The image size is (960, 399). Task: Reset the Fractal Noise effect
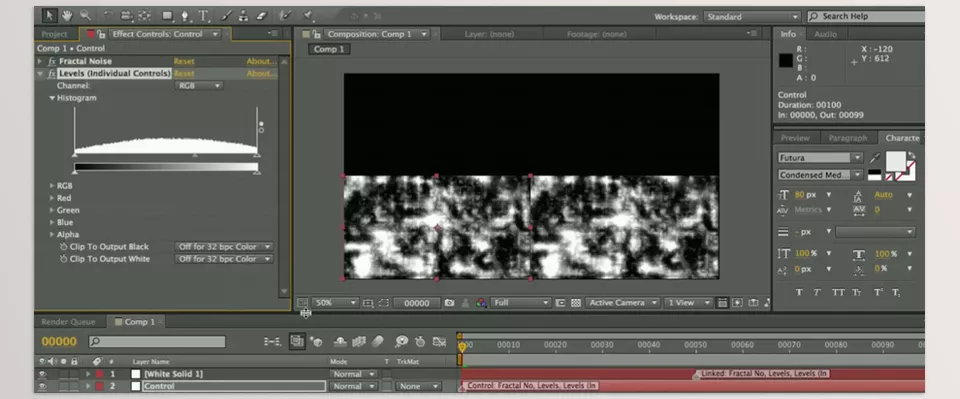pos(184,61)
